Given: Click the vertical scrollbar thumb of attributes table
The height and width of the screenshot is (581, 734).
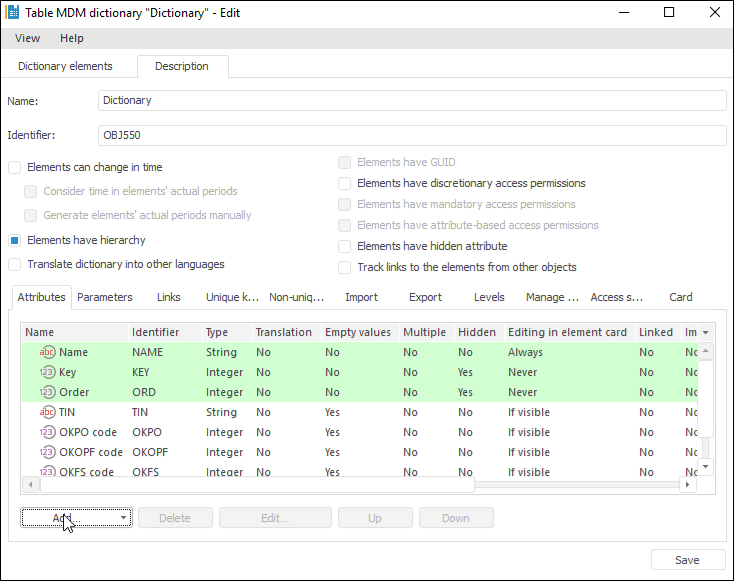Looking at the screenshot, I should 705,399.
